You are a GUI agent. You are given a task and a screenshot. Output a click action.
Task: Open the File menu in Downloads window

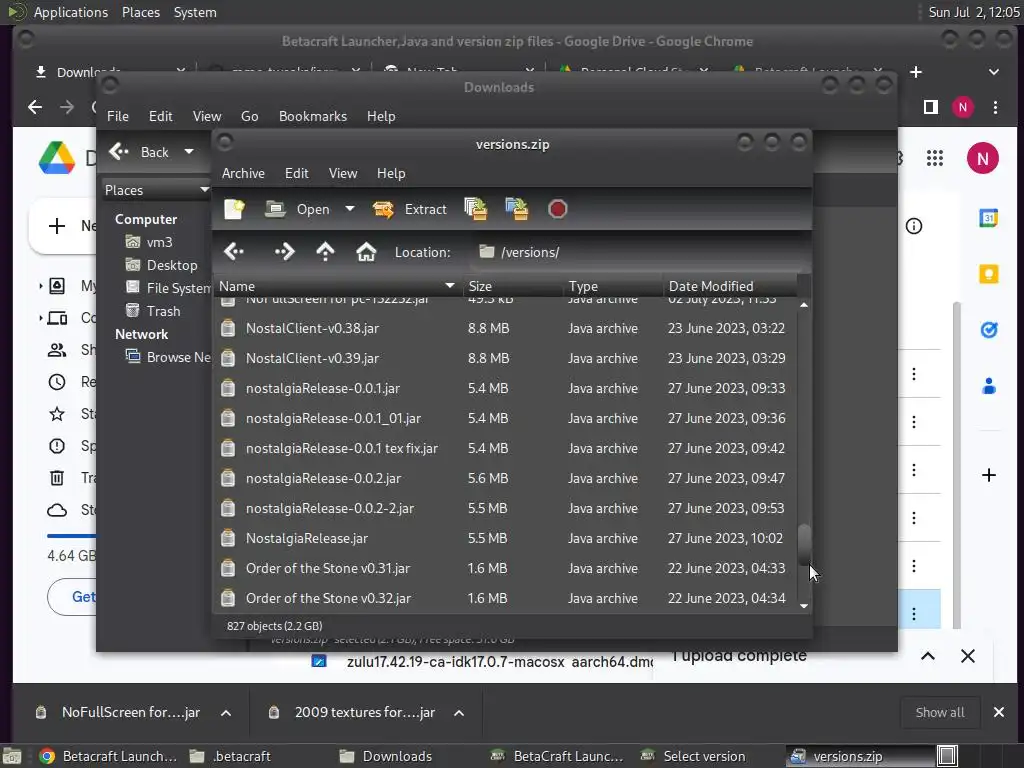coord(118,116)
